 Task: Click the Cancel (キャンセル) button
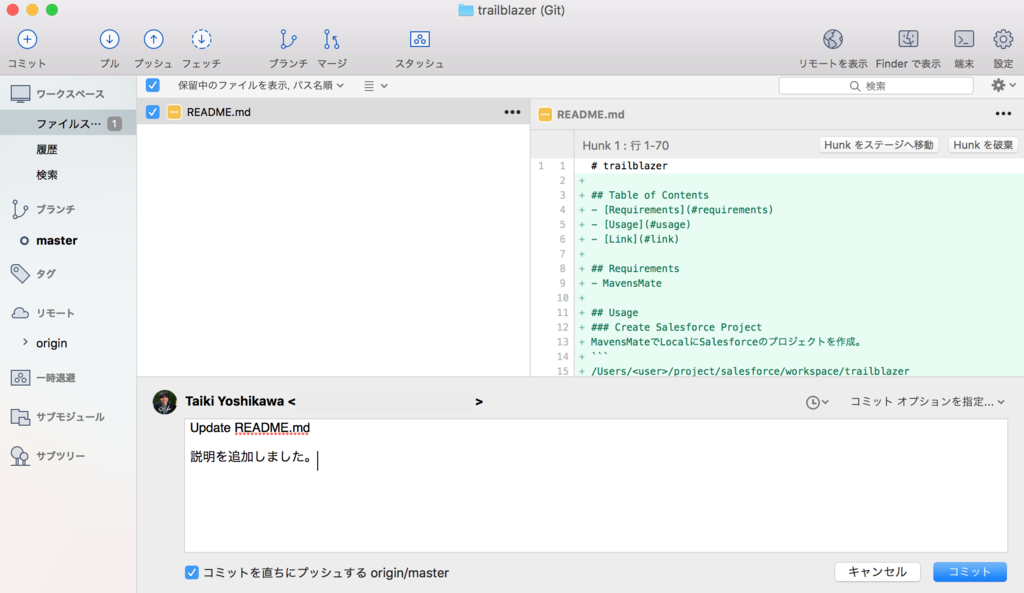click(x=877, y=572)
